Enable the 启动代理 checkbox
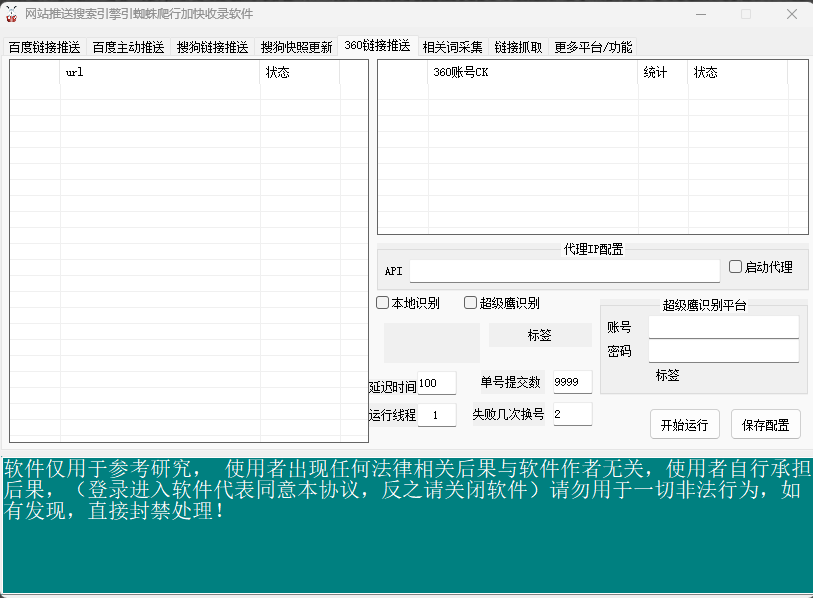Viewport: 813px width, 598px height. pyautogui.click(x=736, y=267)
